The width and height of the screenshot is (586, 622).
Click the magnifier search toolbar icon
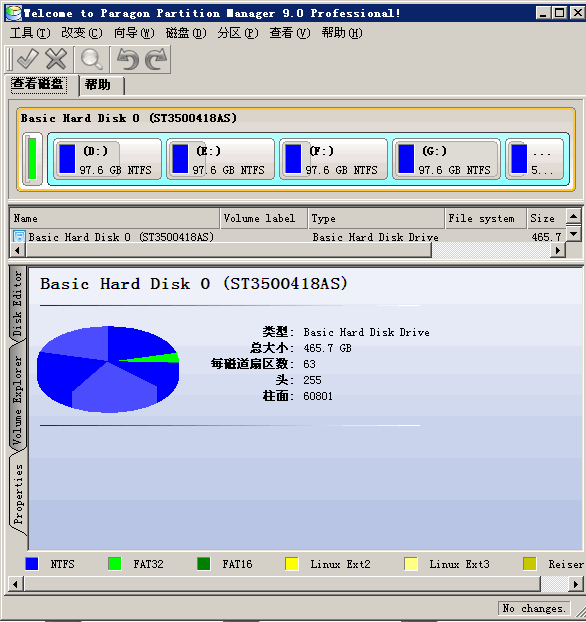click(91, 60)
